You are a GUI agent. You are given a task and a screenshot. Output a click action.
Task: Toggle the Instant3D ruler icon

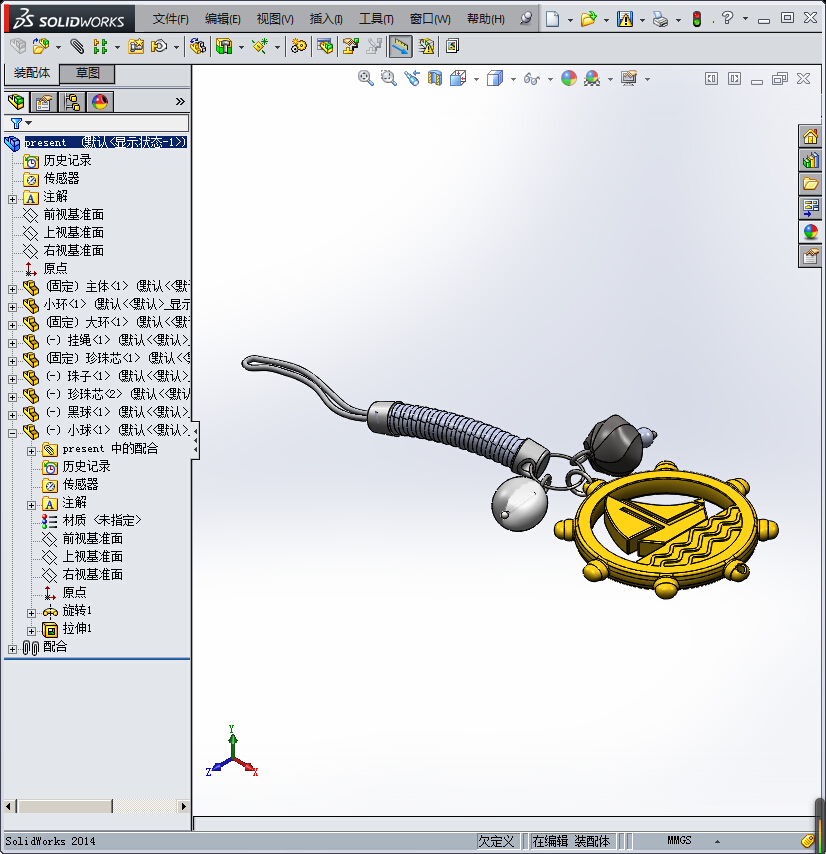click(x=400, y=46)
